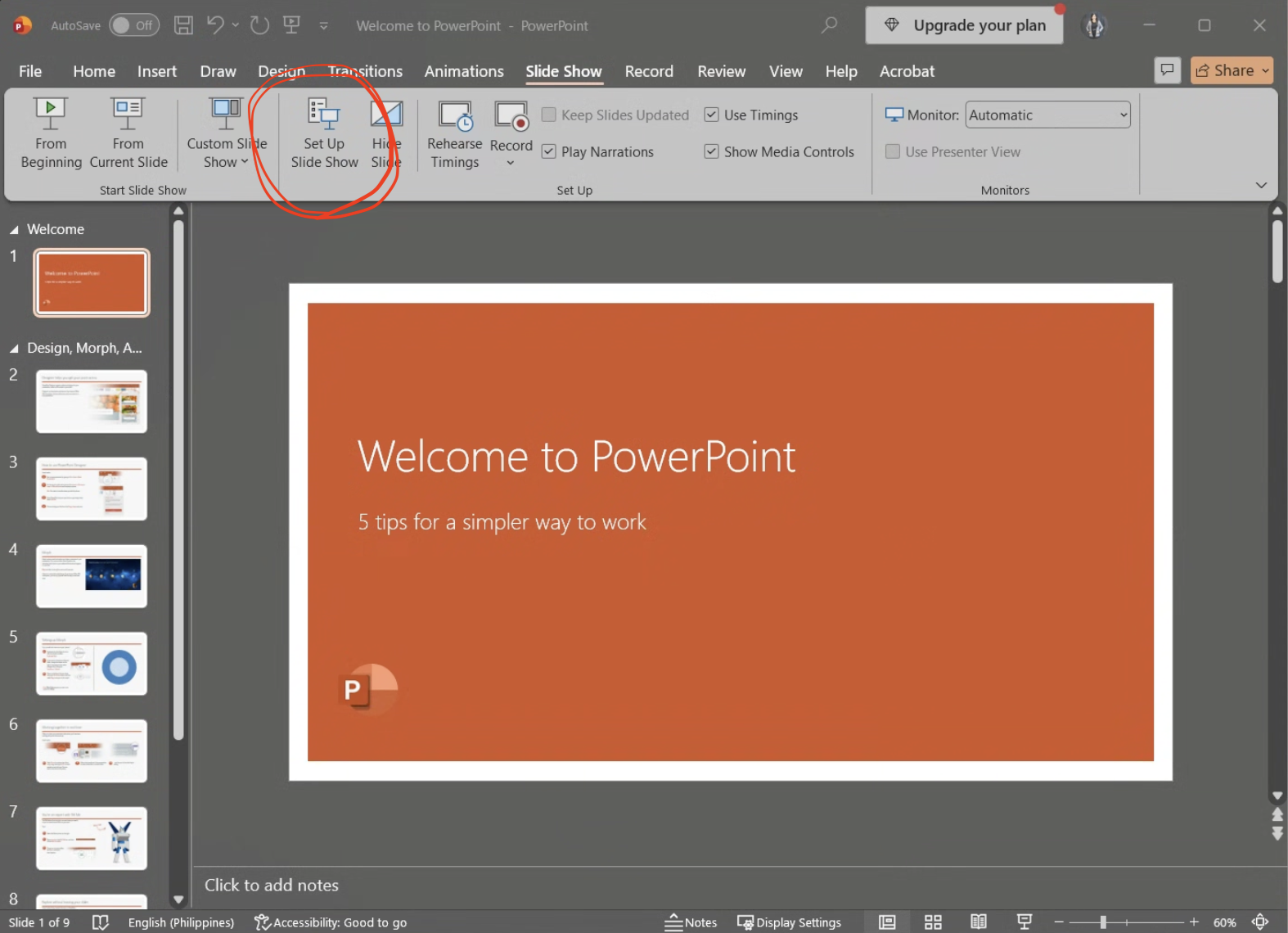Uncheck Use Timings
Screen dimensions: 1288x933
pos(712,115)
